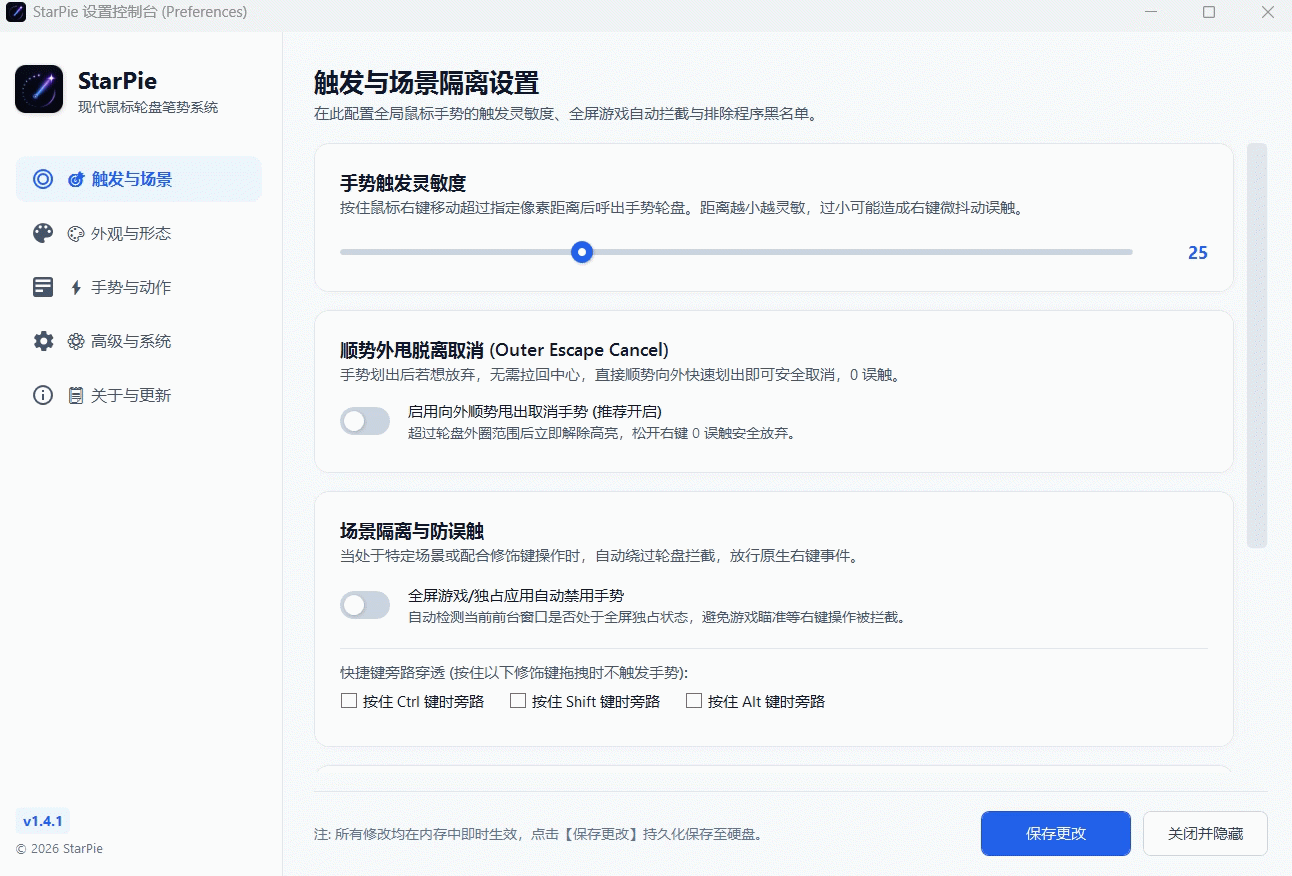Open the 触发与场景 tab
This screenshot has height=876, width=1292.
point(139,179)
